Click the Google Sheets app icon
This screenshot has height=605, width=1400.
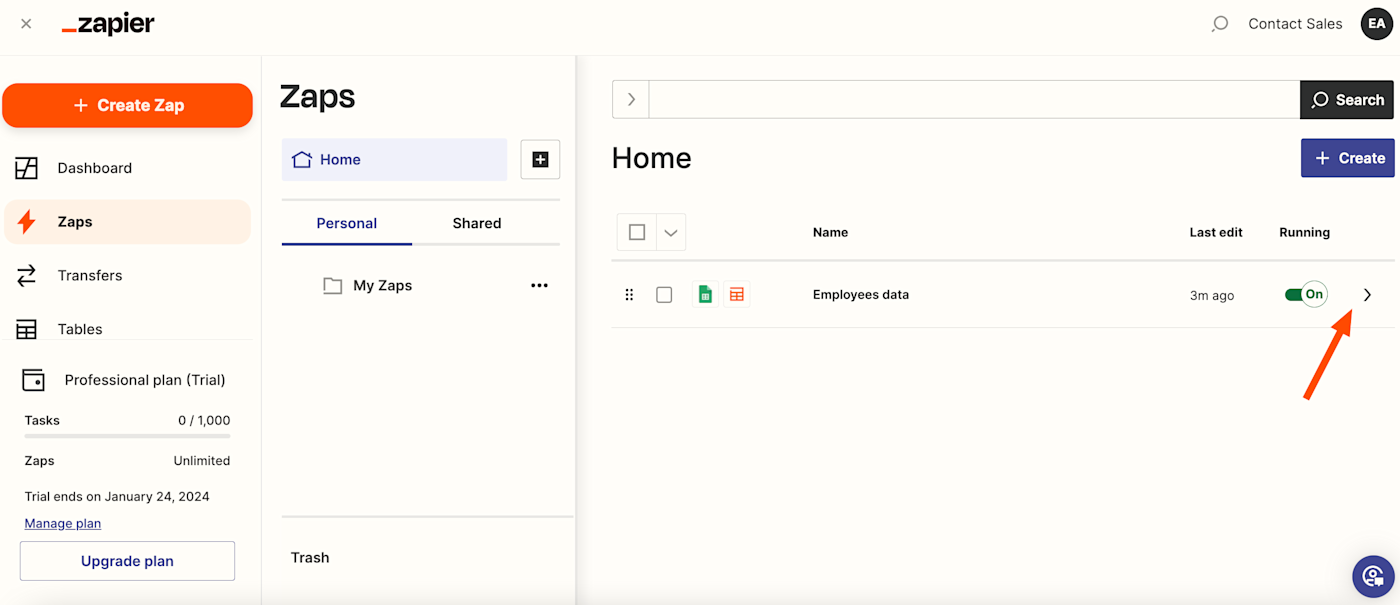click(x=705, y=294)
